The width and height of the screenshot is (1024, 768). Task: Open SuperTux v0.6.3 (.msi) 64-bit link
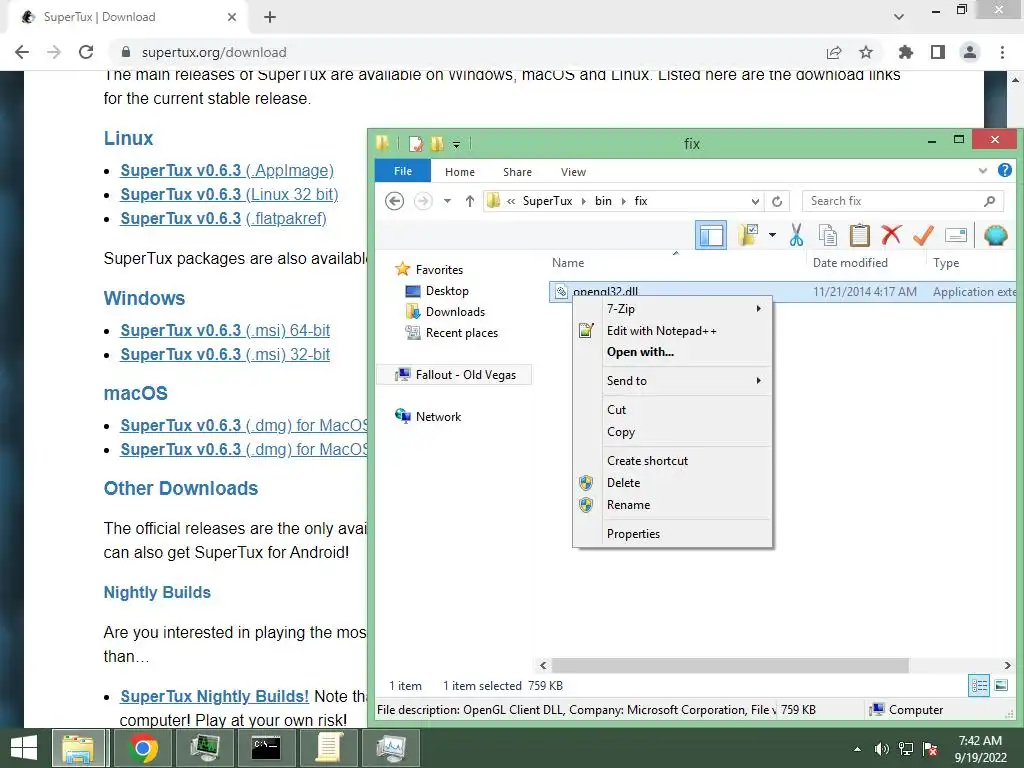coord(225,330)
